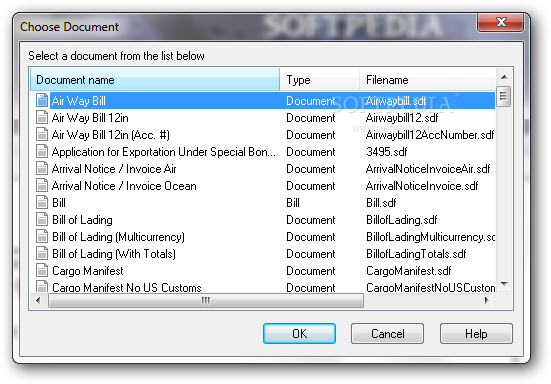
Task: Select Cargo Manifest No US Customs
Action: tap(127, 287)
